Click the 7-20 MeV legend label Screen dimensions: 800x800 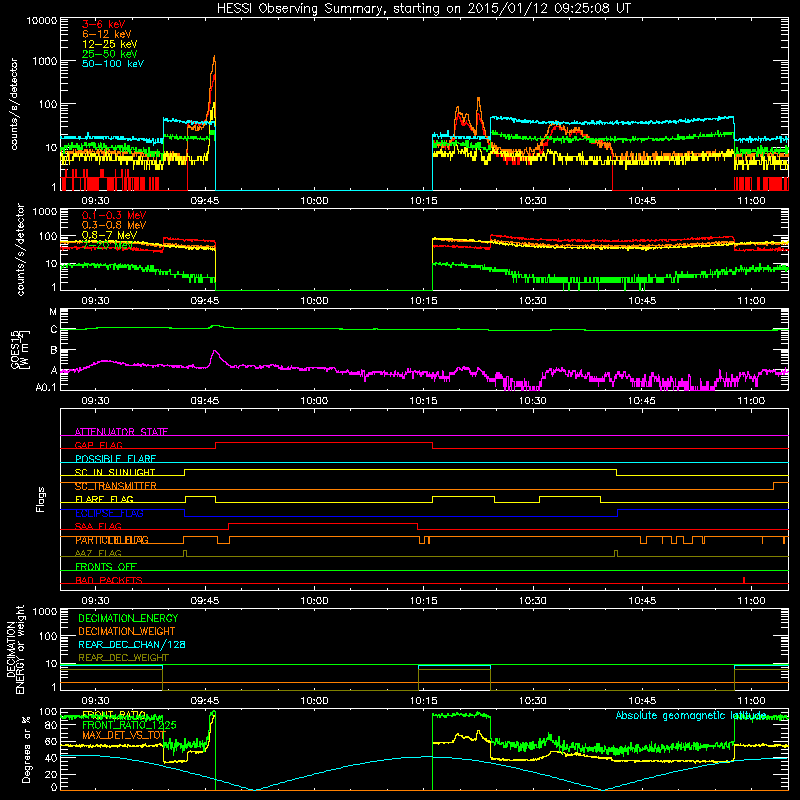(x=107, y=245)
